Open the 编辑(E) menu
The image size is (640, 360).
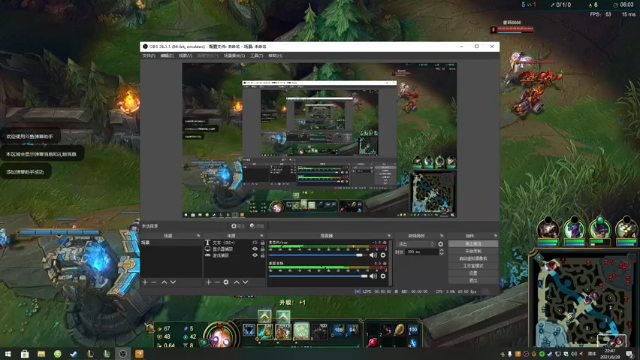coord(167,56)
